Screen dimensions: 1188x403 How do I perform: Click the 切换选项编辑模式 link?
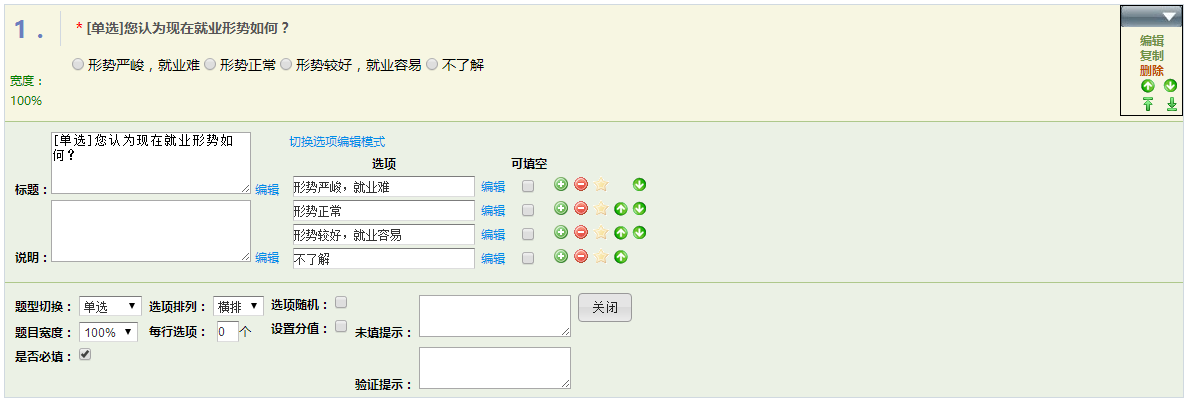337,142
